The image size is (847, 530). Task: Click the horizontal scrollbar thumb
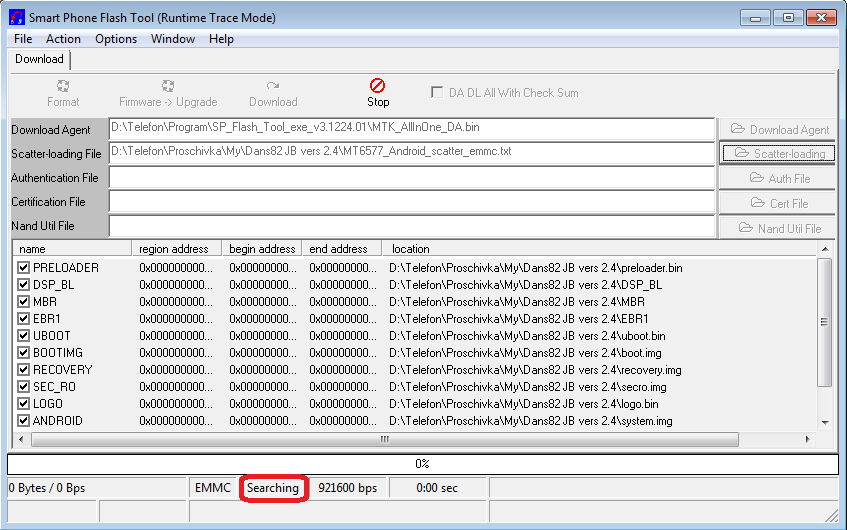click(x=385, y=439)
